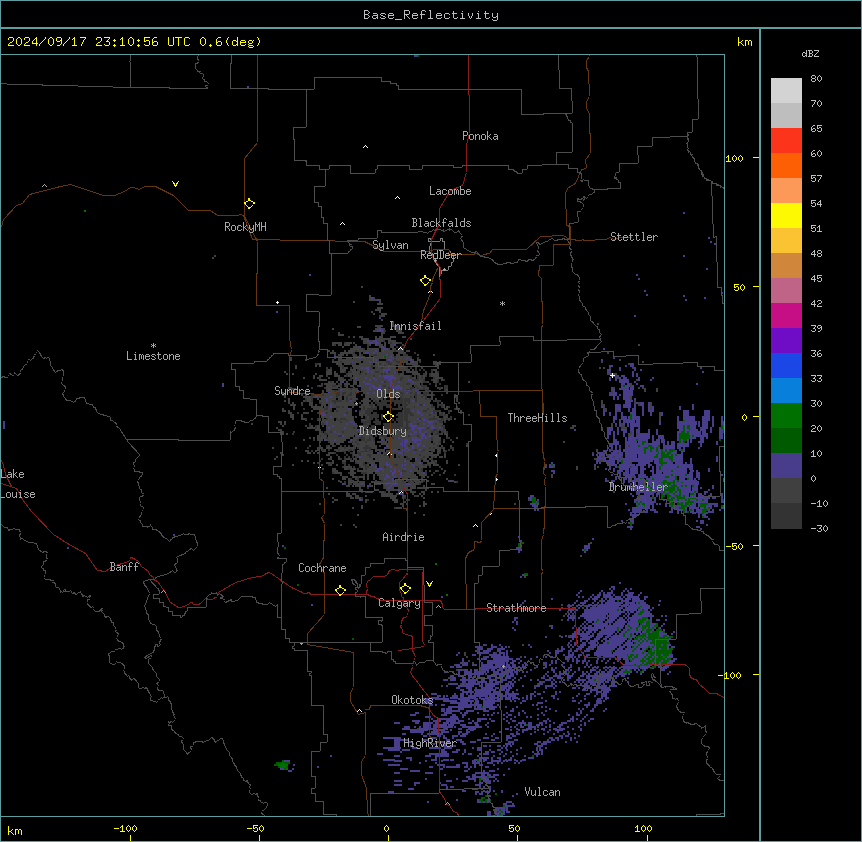
Task: Click the Strathmore label
Action: (516, 608)
